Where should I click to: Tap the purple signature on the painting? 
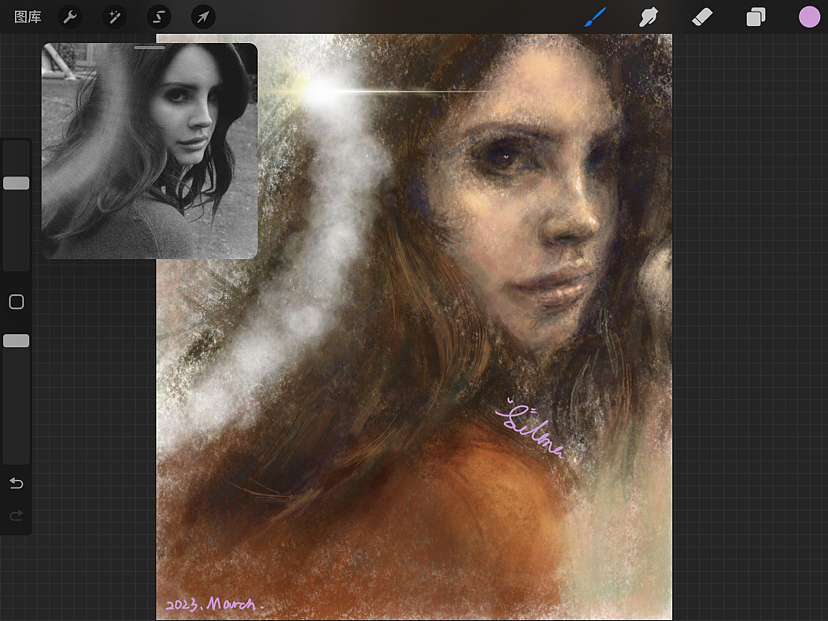[x=529, y=428]
